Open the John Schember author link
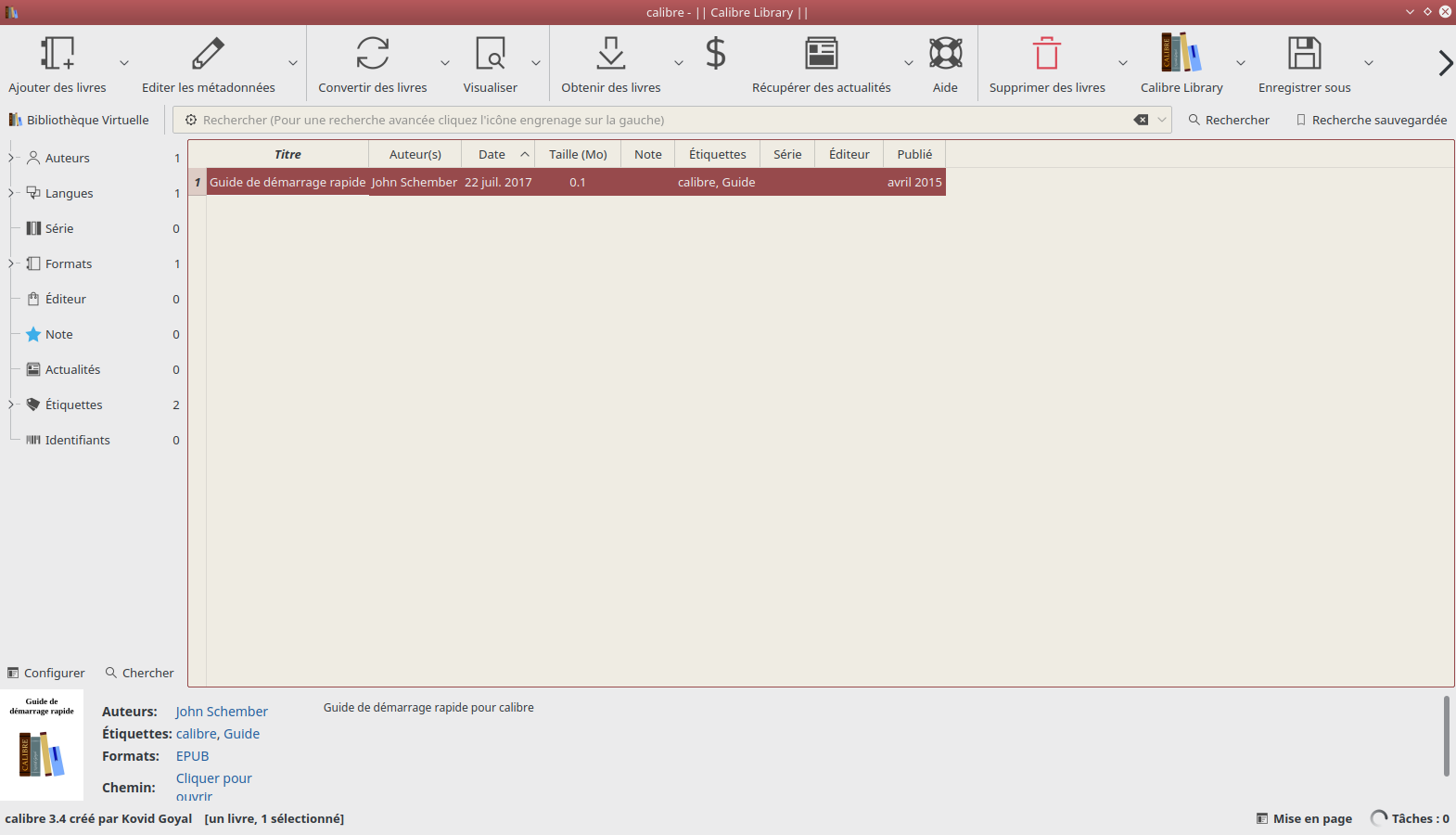This screenshot has width=1456, height=835. click(x=222, y=712)
